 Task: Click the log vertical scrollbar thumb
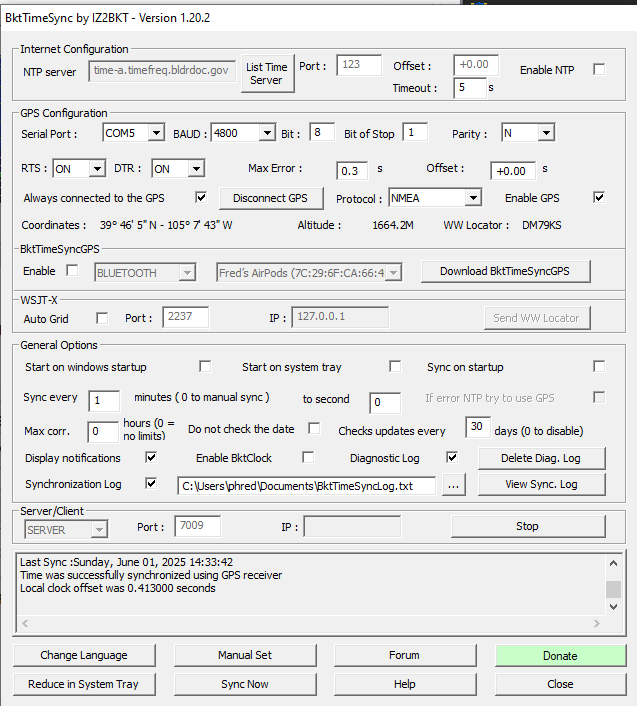pyautogui.click(x=613, y=589)
